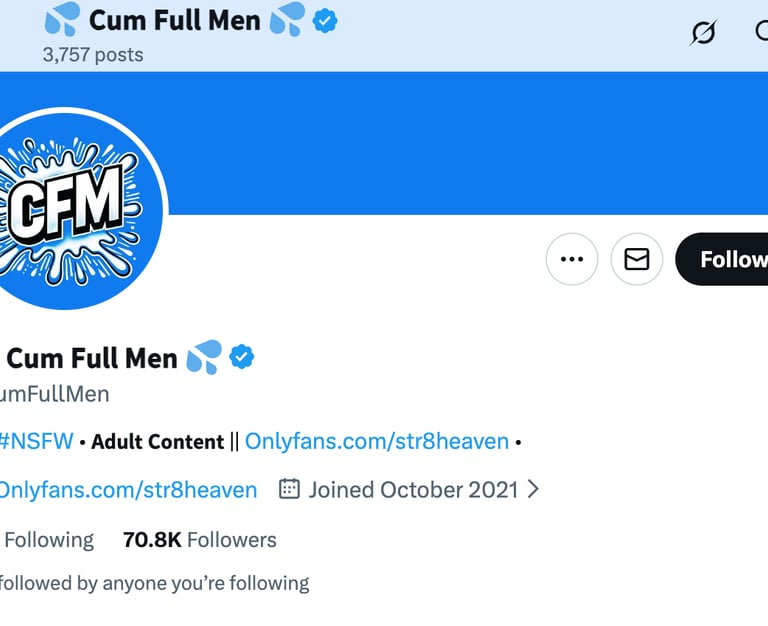Open the 70.8K Followers list

200,540
